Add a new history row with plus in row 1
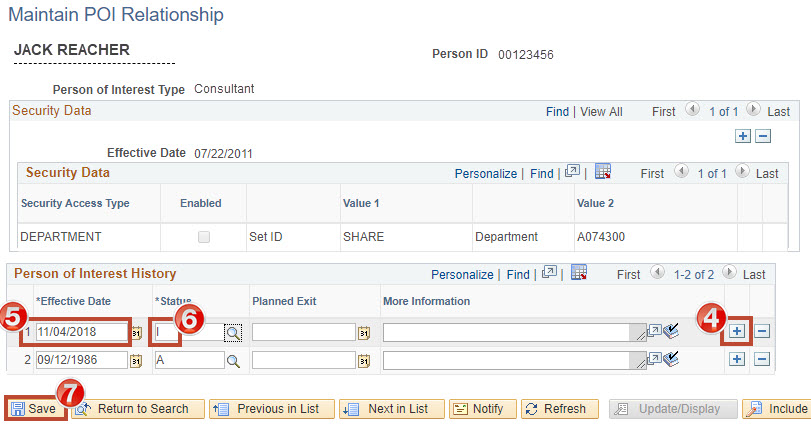811x435 pixels. 736,331
